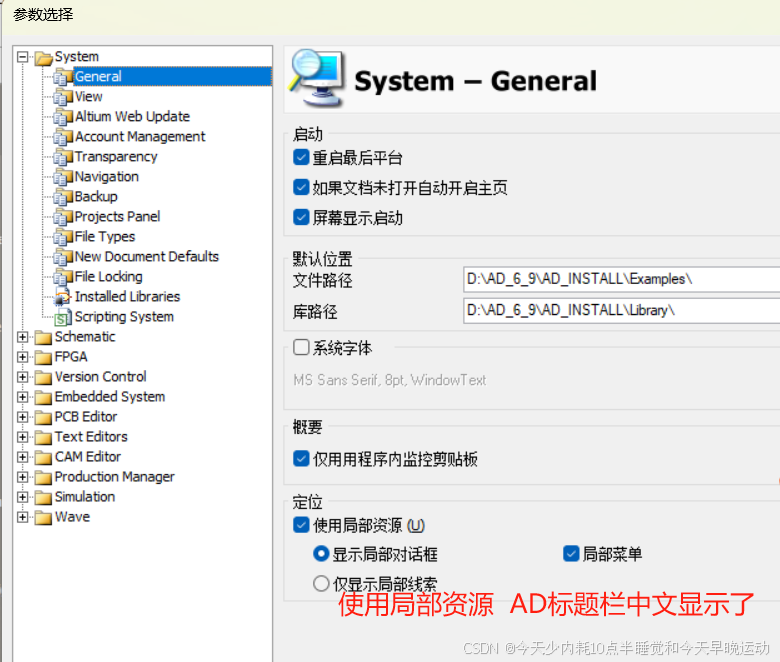Select 显示局部对话框 radio button
Viewport: 780px width, 662px height.
(x=321, y=554)
